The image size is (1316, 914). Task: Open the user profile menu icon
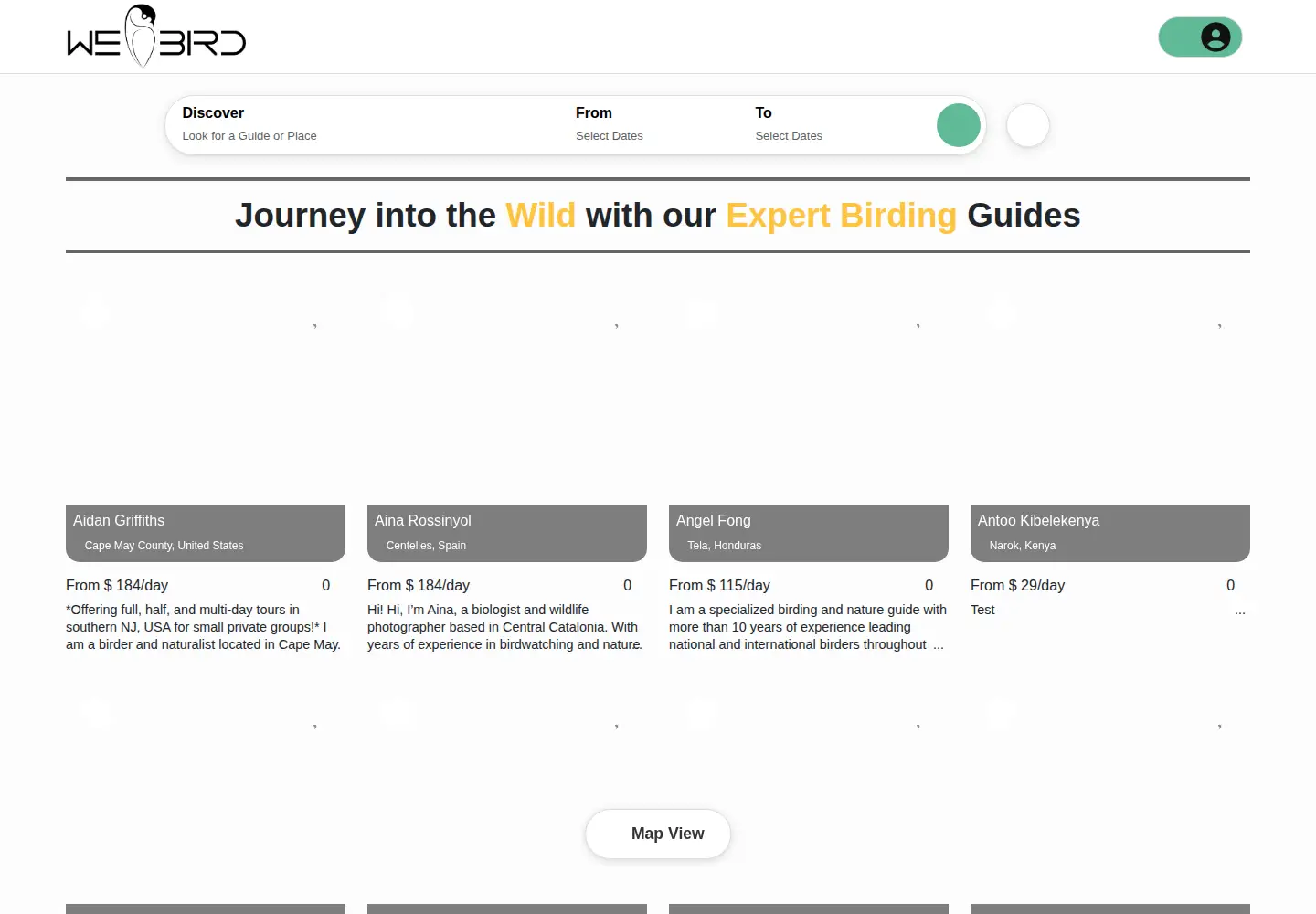tap(1215, 37)
